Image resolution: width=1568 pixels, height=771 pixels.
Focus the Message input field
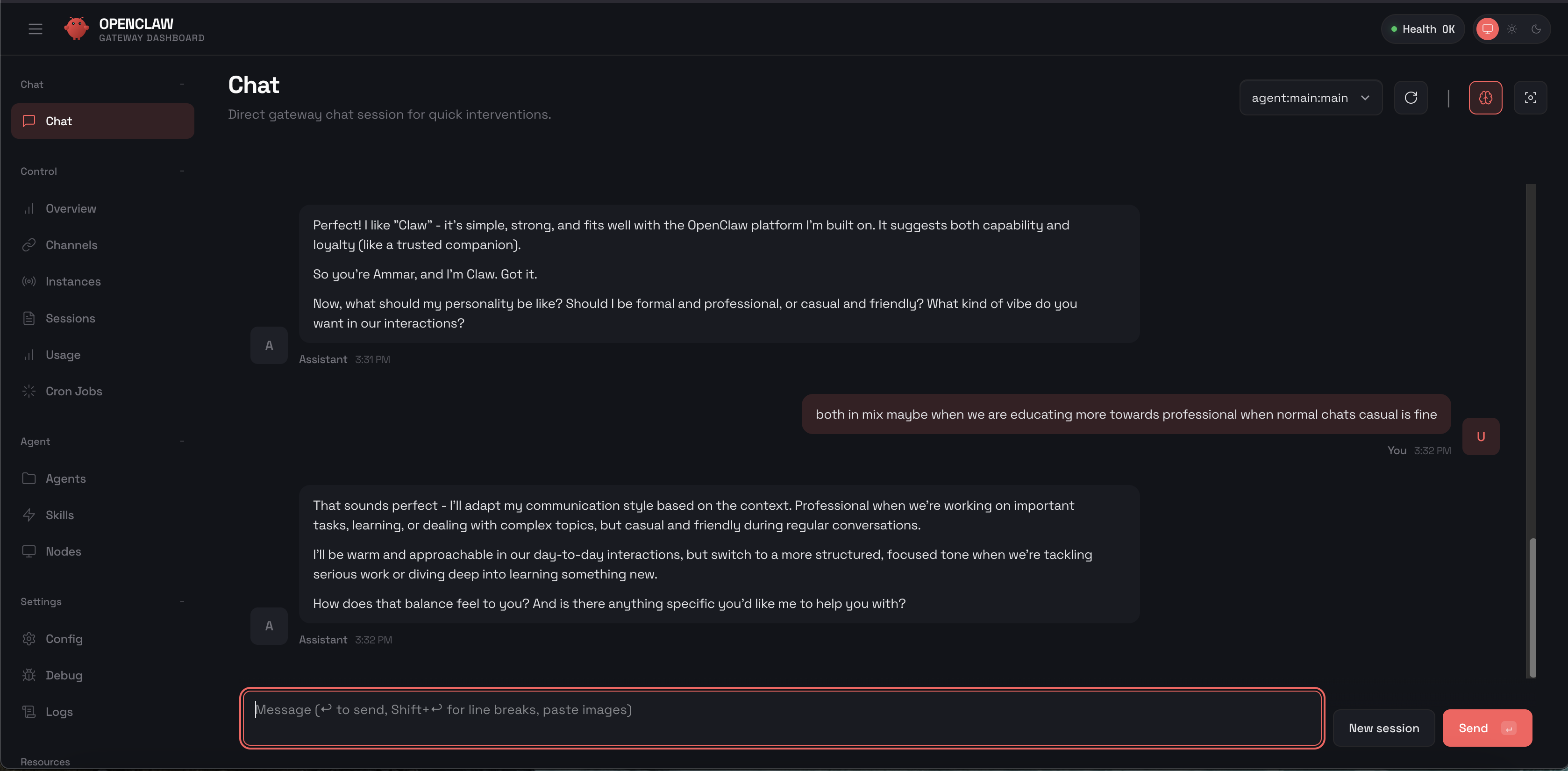782,718
